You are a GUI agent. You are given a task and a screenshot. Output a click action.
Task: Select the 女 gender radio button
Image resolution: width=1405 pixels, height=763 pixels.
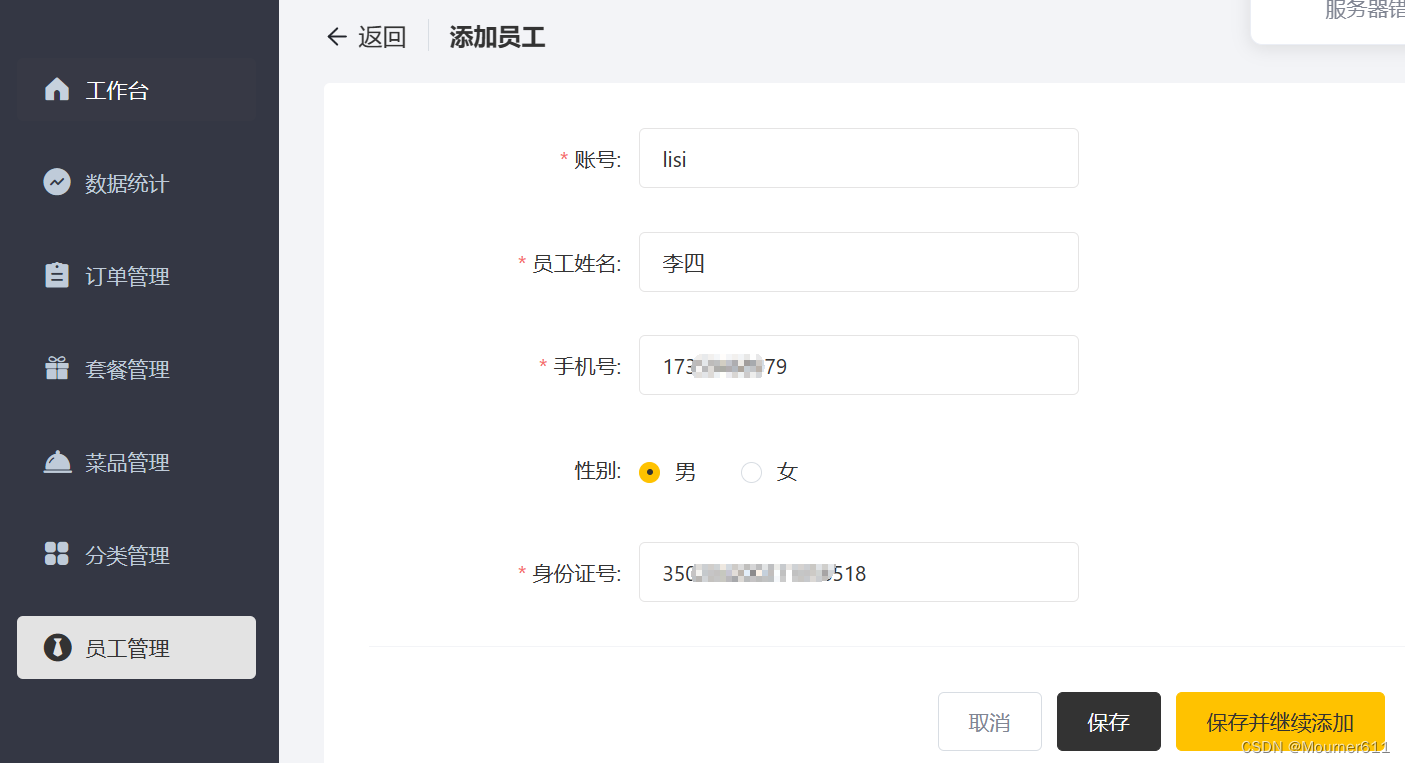point(751,472)
